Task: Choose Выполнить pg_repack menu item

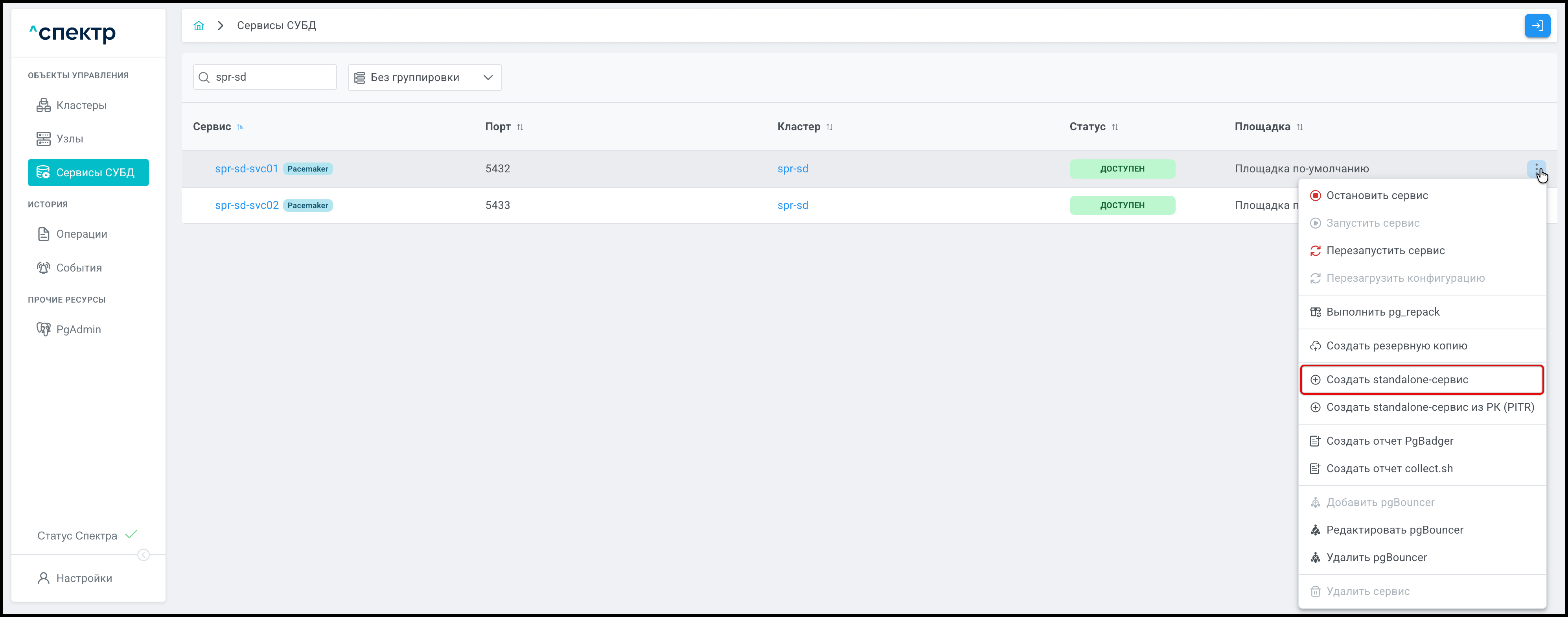Action: point(1382,312)
